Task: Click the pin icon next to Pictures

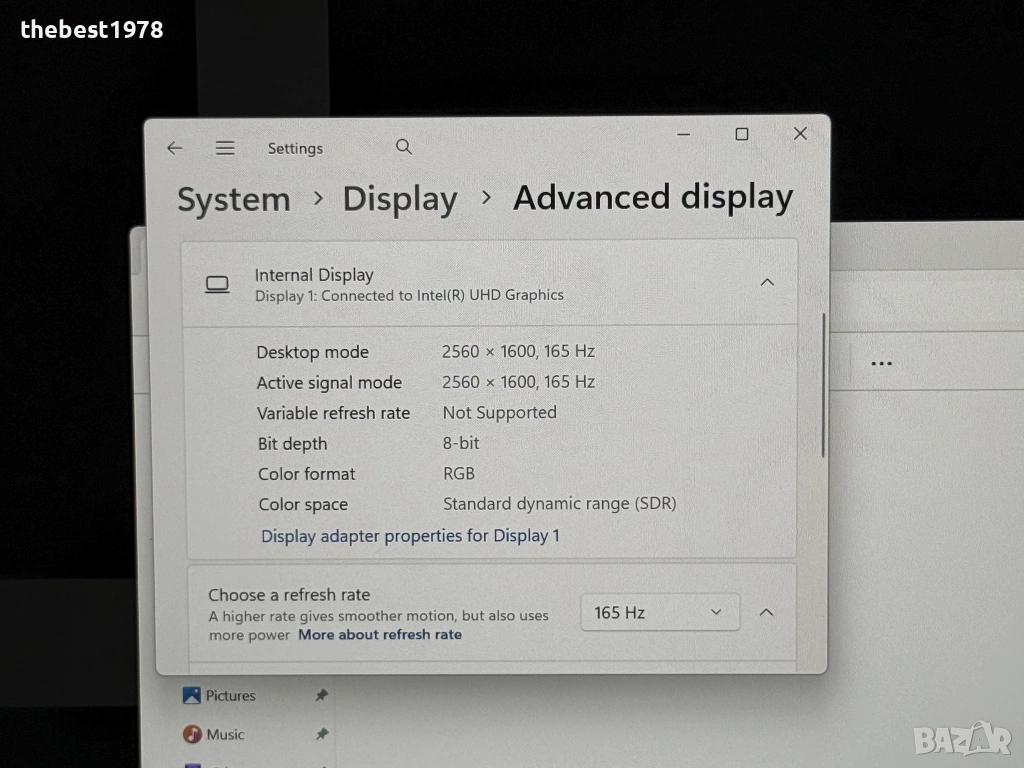Action: (321, 696)
